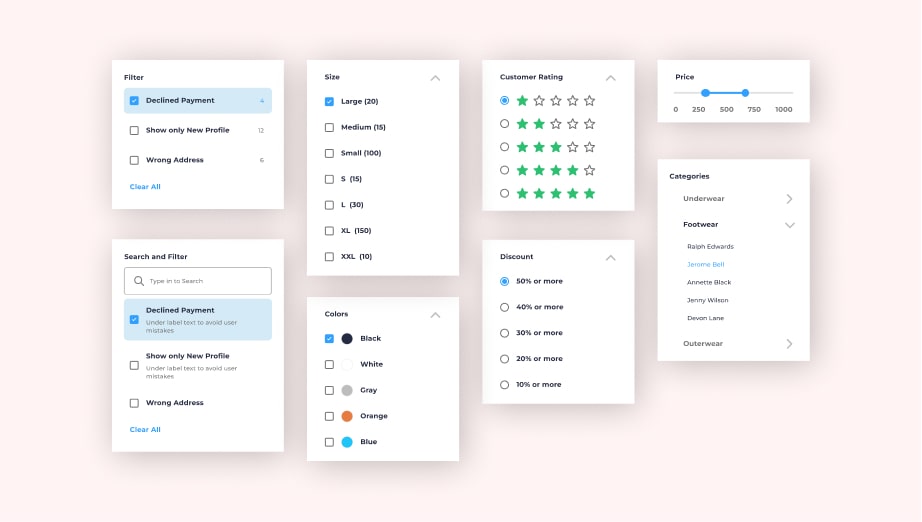Click the empty last star in four-star row
Image resolution: width=922 pixels, height=522 pixels.
[x=589, y=170]
